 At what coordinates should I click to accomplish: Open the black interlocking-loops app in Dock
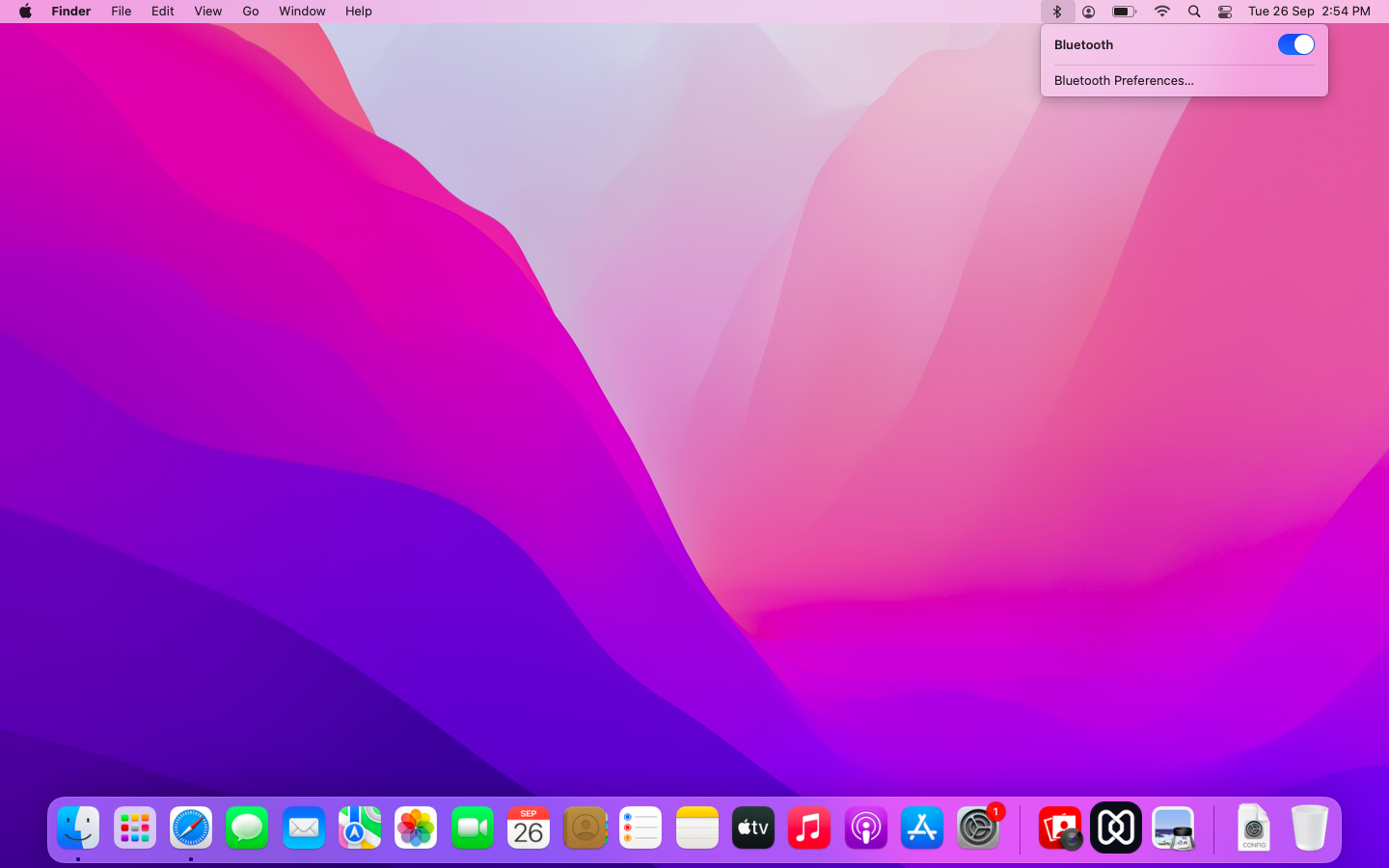click(1116, 828)
